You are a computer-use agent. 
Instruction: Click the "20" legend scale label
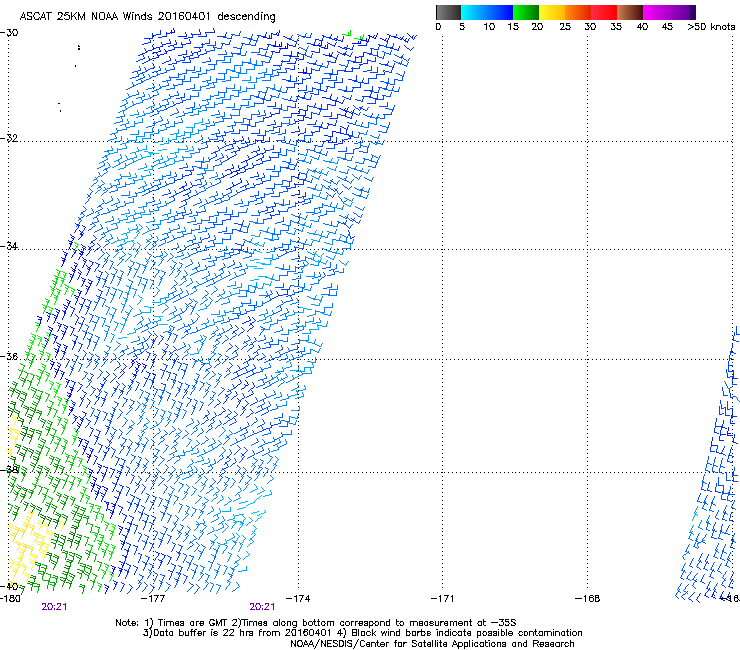tap(537, 27)
